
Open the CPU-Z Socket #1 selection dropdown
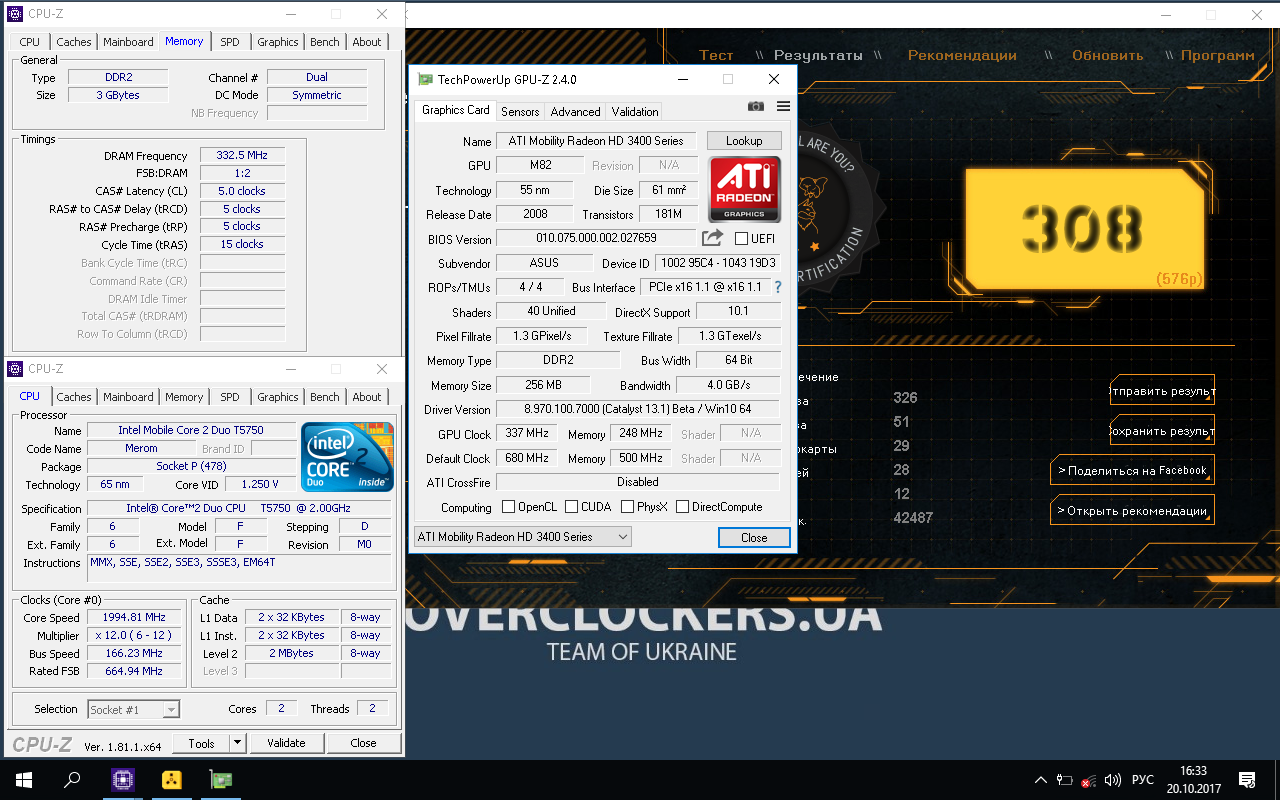point(134,709)
